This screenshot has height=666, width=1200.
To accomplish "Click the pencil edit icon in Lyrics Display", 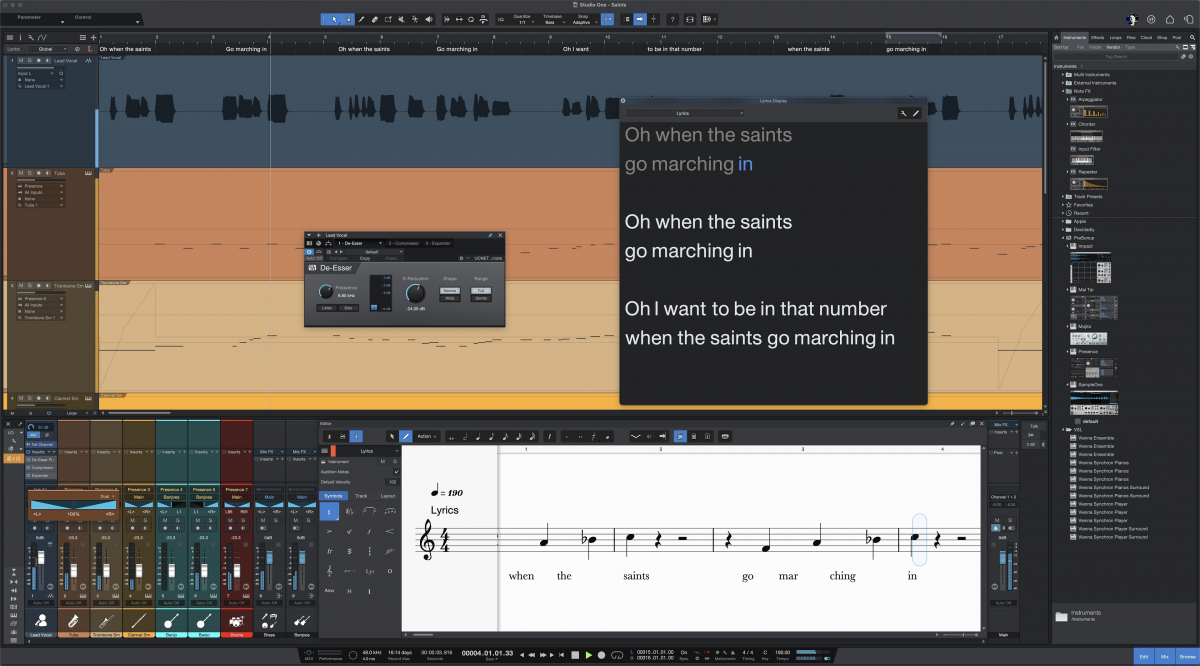I will pos(916,113).
